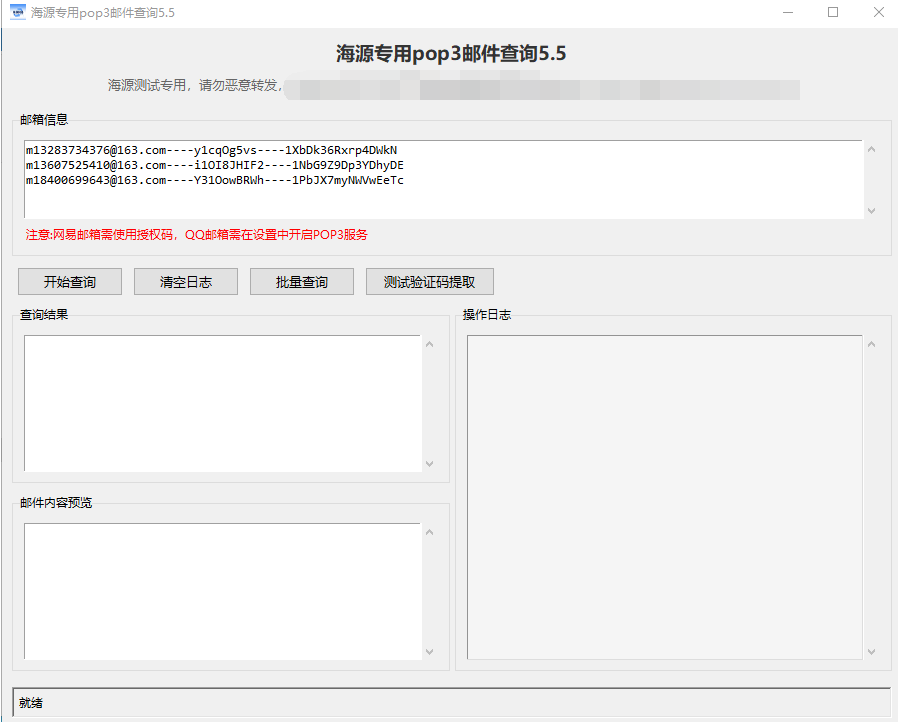
Task: Click the 开始查询 button
Action: point(70,282)
